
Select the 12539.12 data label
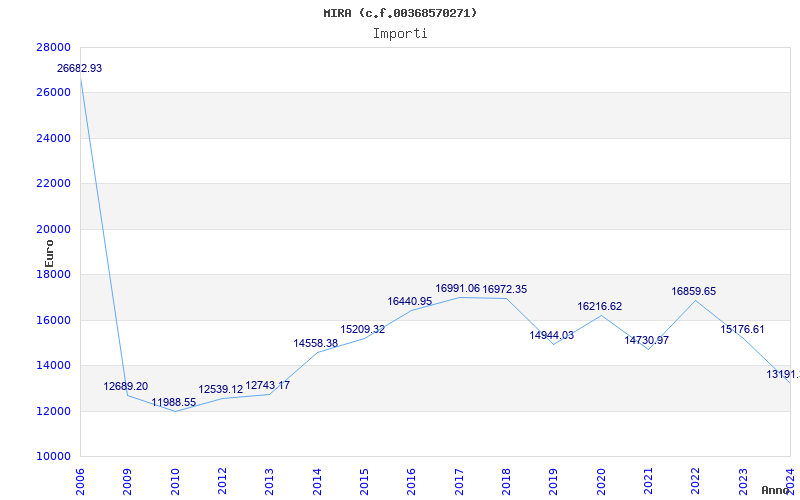coord(221,390)
